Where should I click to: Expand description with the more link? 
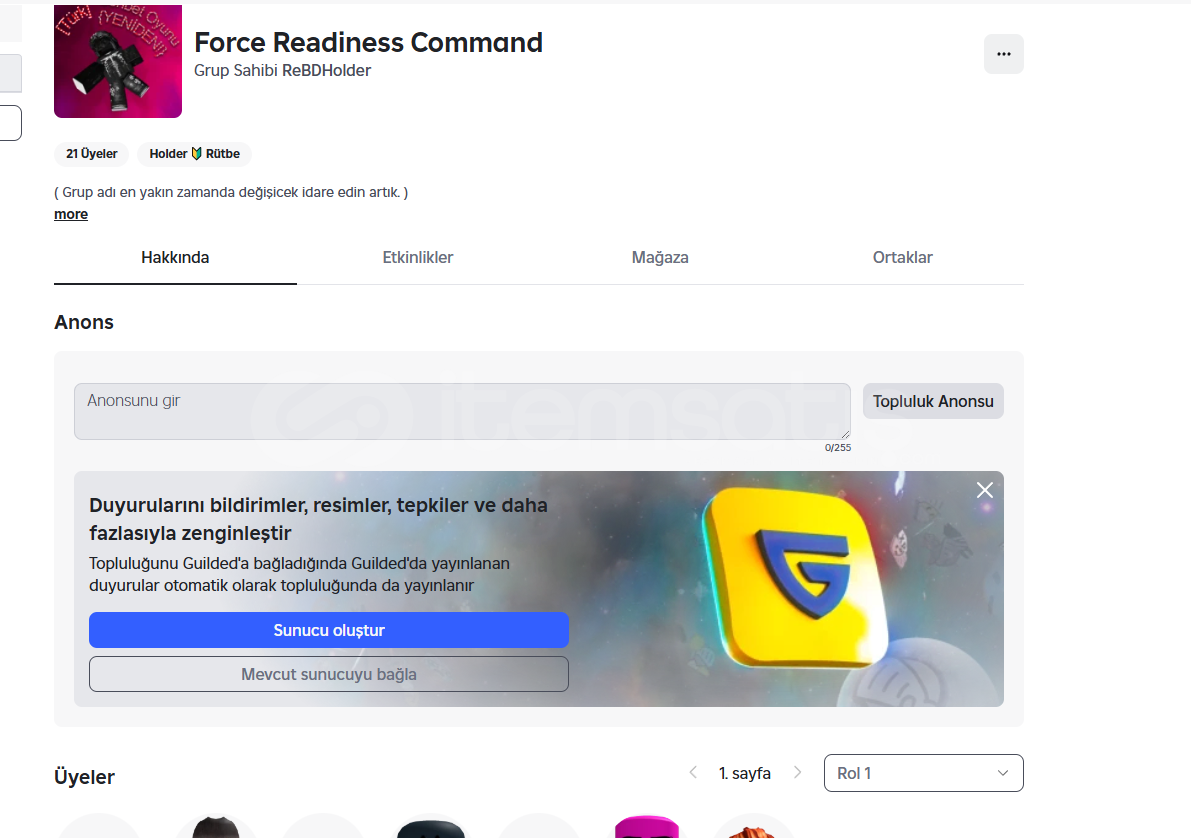(71, 214)
